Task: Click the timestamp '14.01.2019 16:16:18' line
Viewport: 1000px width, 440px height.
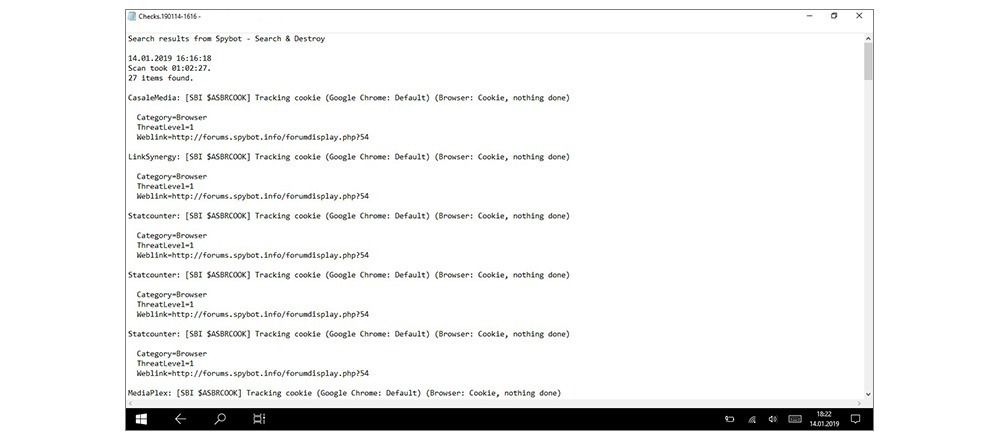Action: point(170,59)
